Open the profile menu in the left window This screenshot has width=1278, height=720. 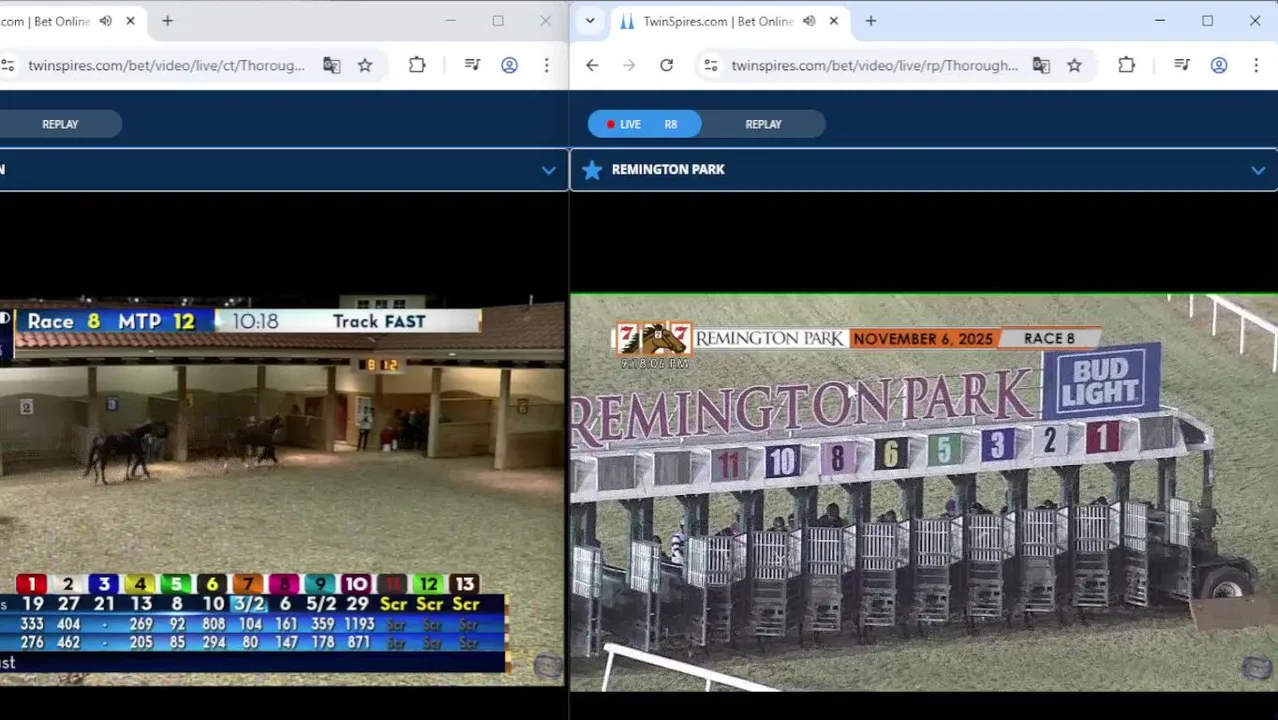(x=509, y=65)
